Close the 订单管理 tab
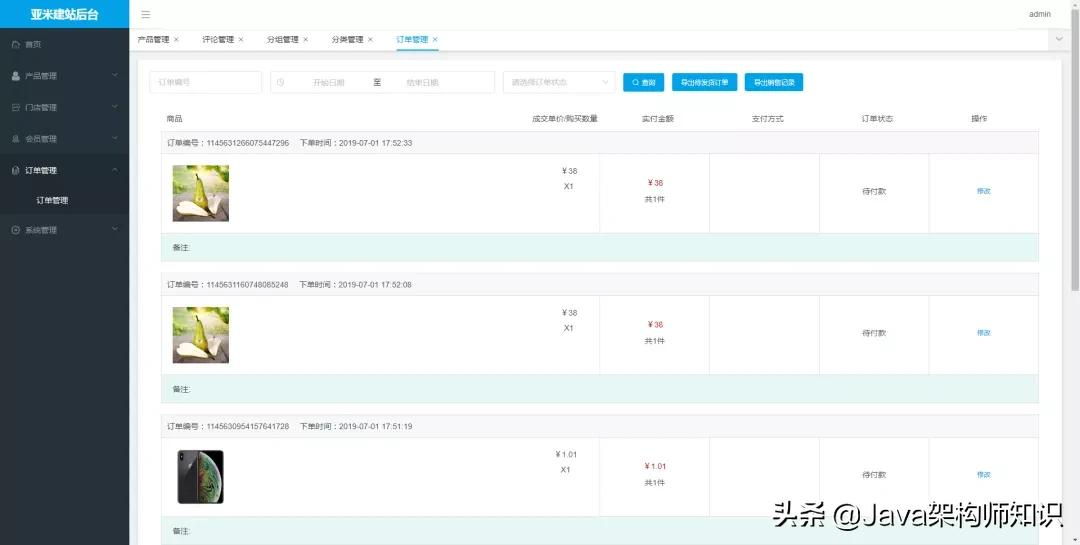The image size is (1080, 545). [435, 40]
